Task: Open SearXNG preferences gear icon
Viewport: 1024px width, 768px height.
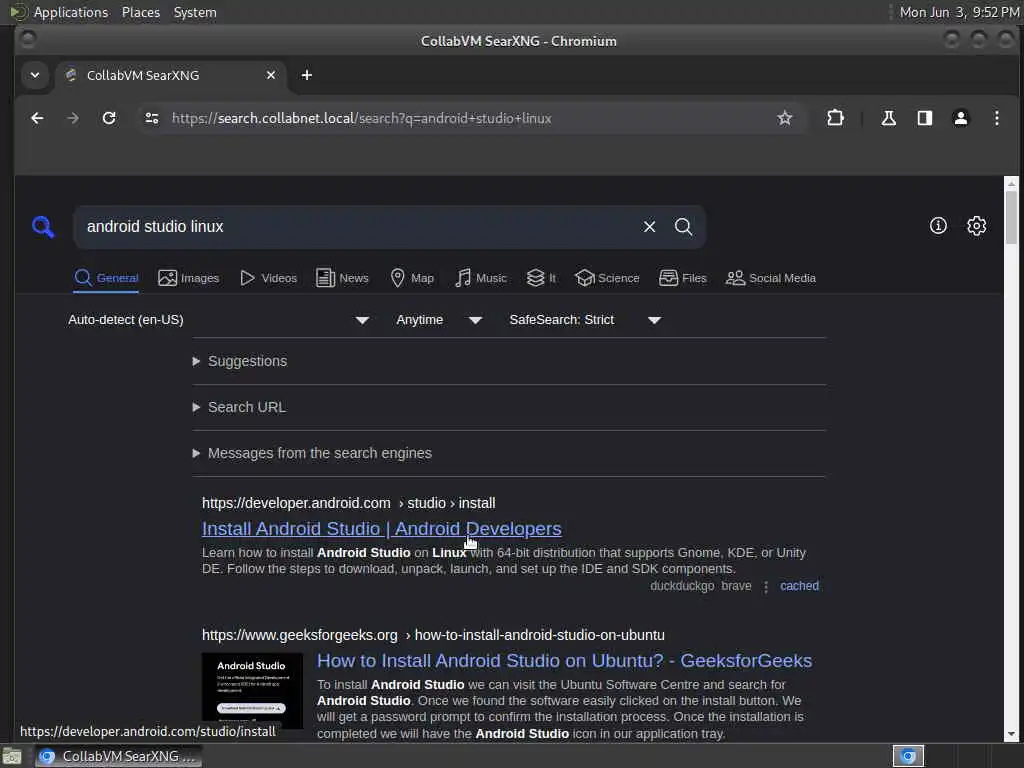Action: [976, 226]
